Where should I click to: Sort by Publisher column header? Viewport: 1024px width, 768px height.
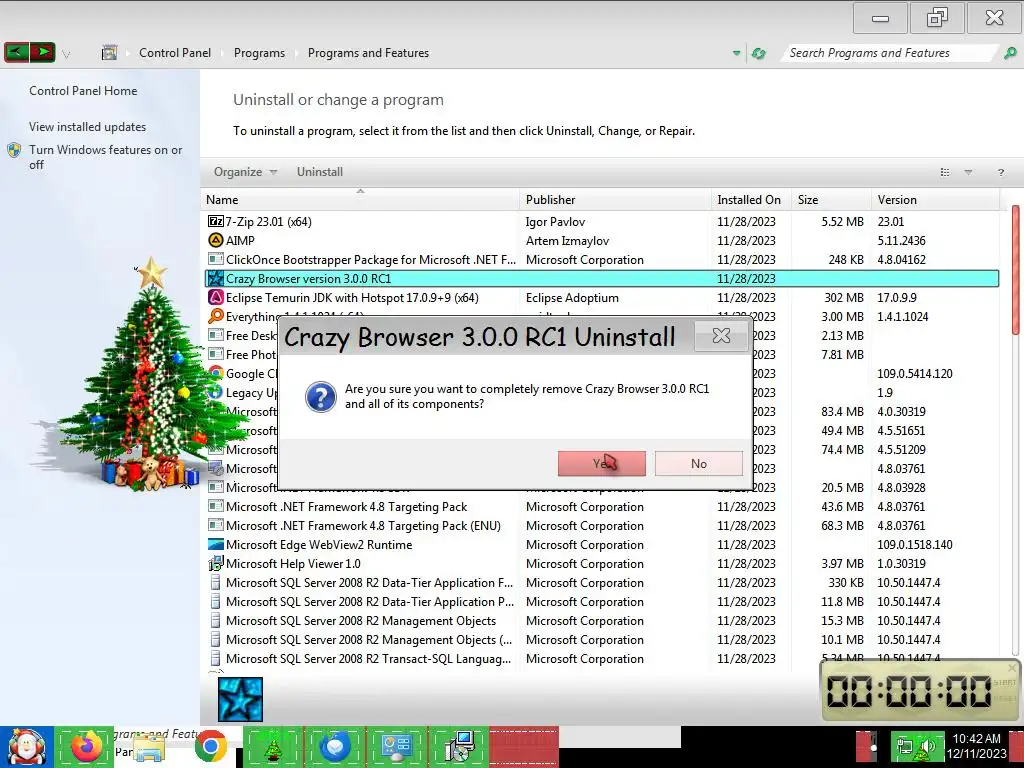click(615, 200)
